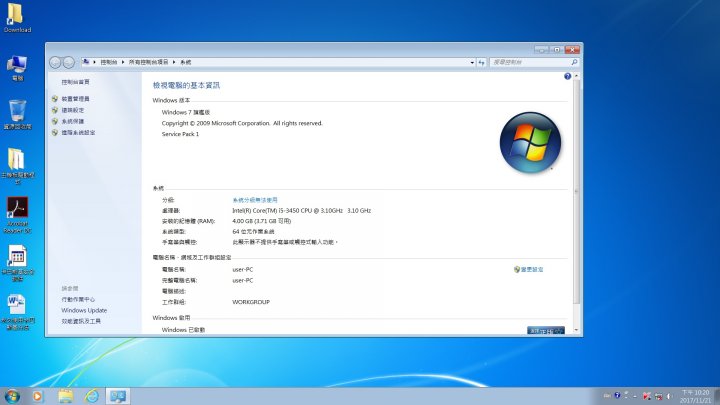Open the system rating unavailable link
Viewport: 720px width, 405px height.
tap(255, 200)
